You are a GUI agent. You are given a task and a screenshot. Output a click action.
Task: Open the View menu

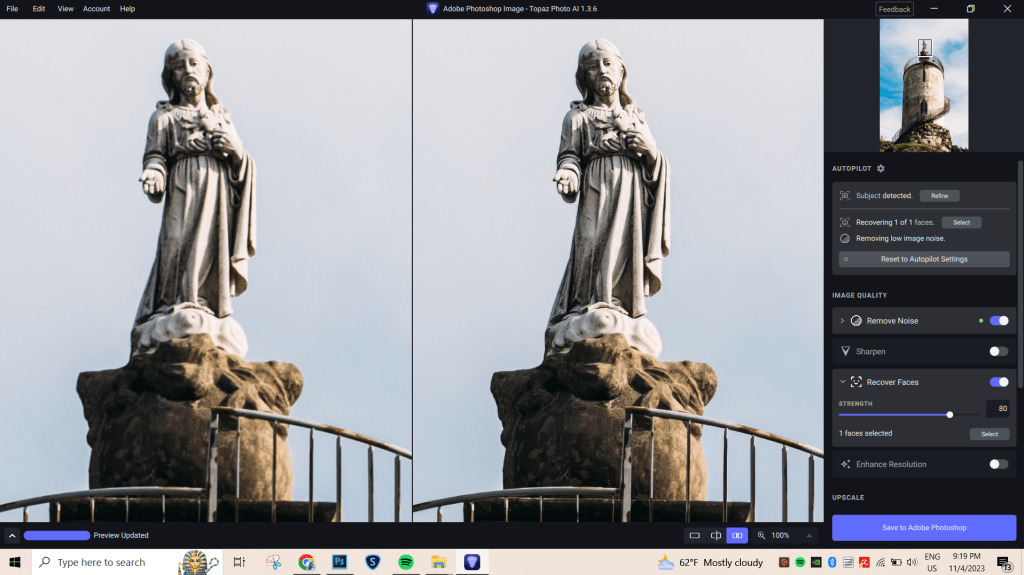(65, 9)
